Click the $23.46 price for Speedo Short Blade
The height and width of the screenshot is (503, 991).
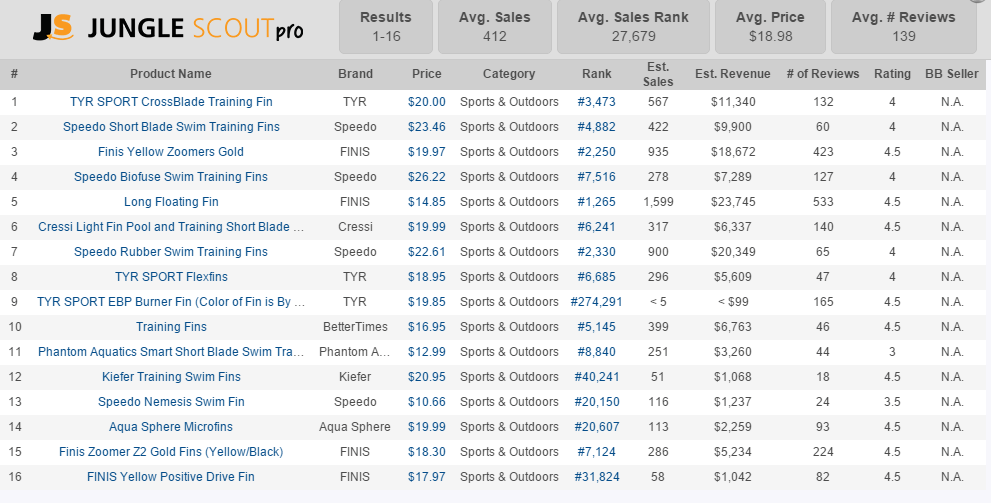426,127
